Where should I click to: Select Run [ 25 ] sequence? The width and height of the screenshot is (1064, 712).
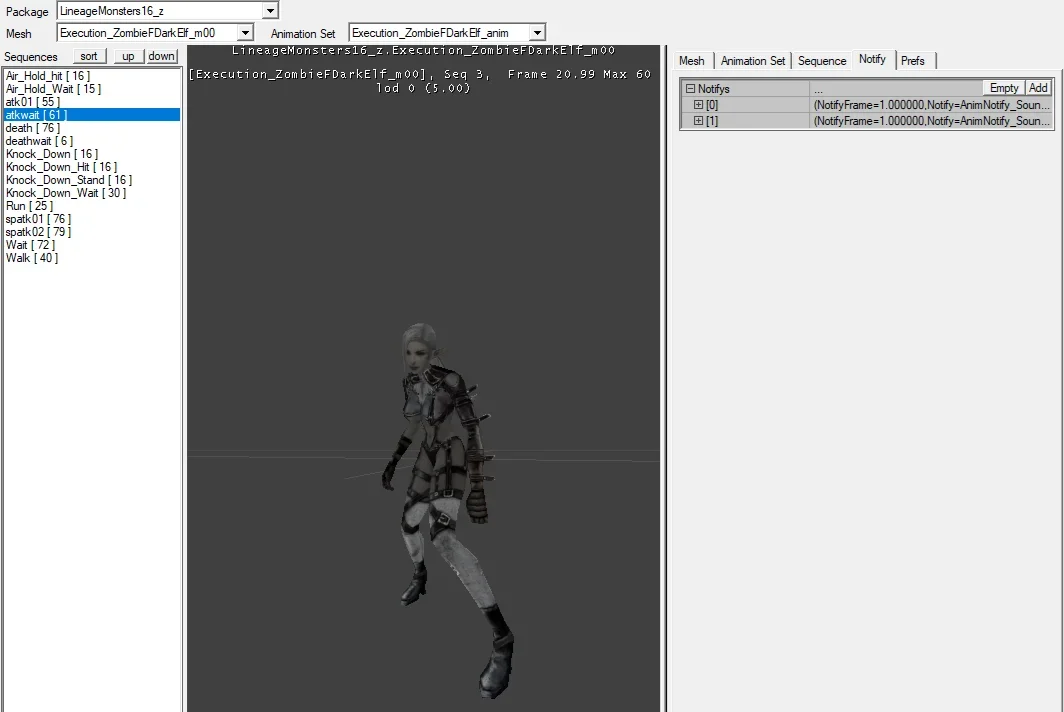click(92, 206)
